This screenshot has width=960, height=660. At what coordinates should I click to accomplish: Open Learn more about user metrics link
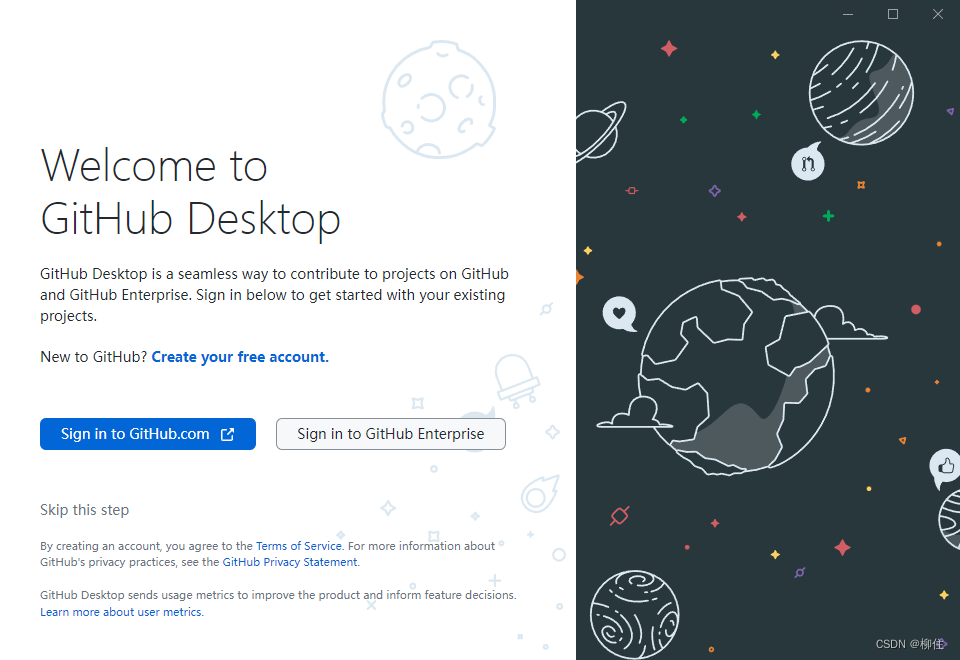point(121,612)
